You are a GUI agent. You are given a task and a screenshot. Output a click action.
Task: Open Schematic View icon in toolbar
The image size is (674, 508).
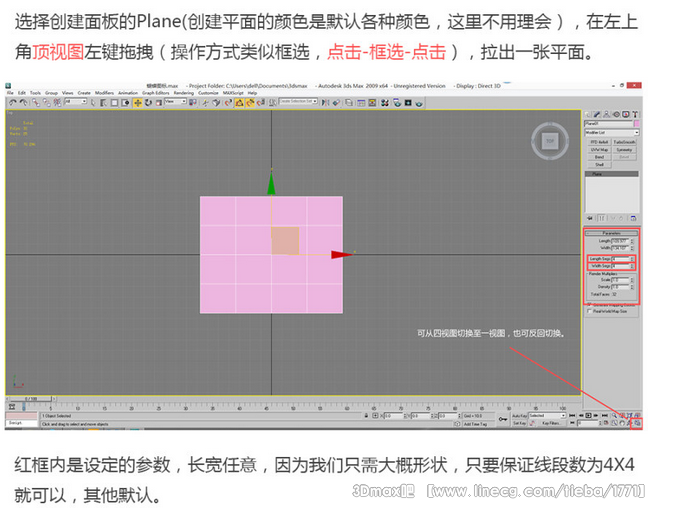tap(372, 103)
